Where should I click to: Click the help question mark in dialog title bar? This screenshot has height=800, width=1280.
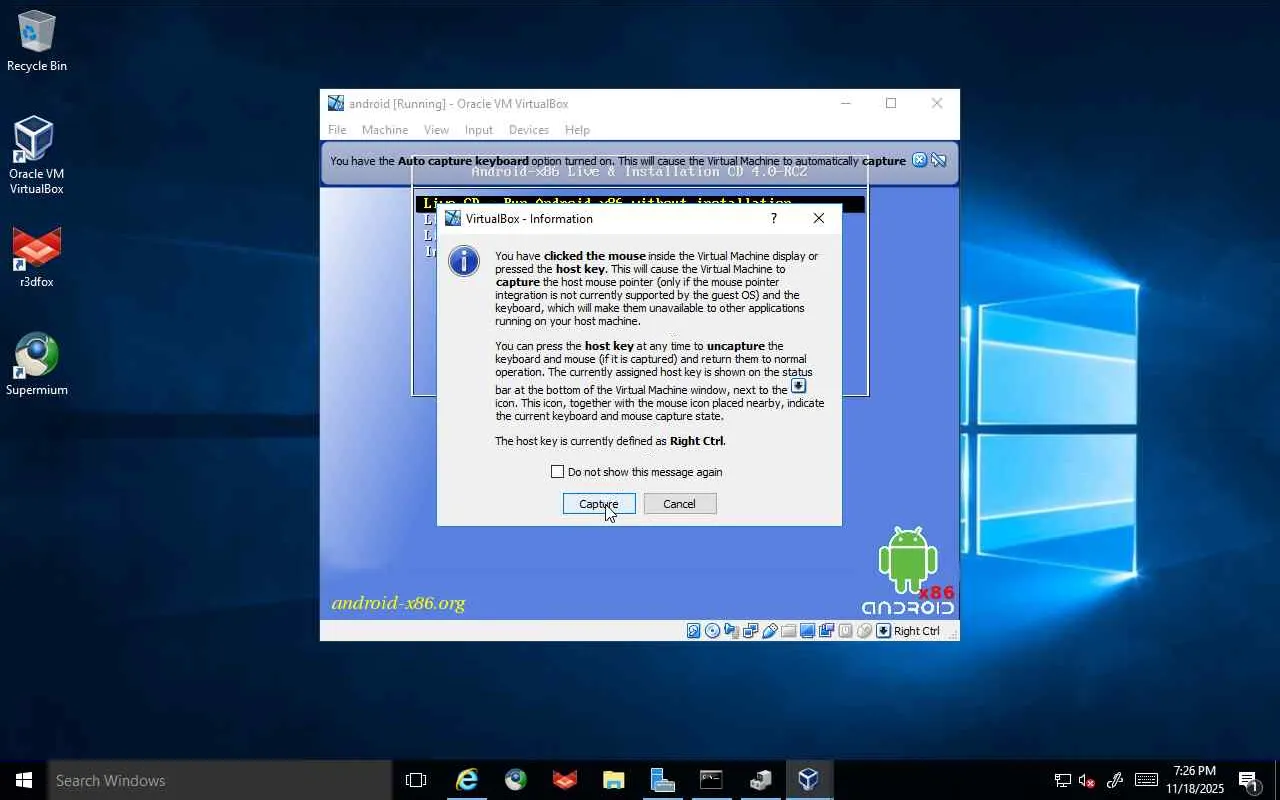pyautogui.click(x=773, y=218)
